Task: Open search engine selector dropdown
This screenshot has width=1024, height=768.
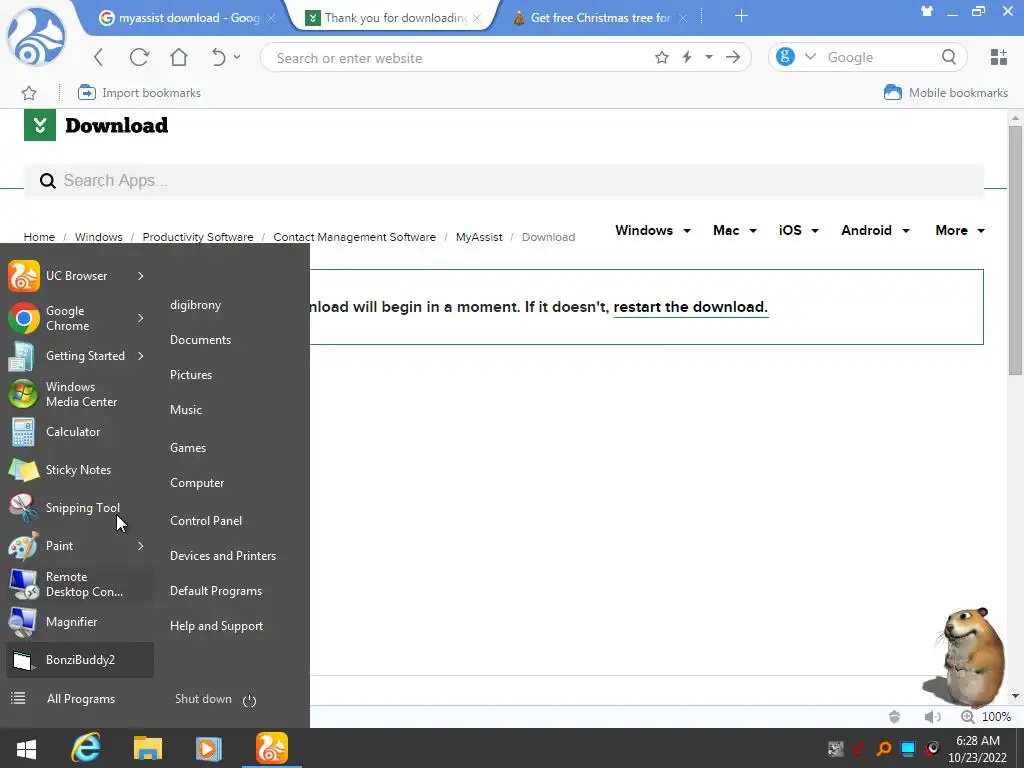Action: (x=810, y=57)
